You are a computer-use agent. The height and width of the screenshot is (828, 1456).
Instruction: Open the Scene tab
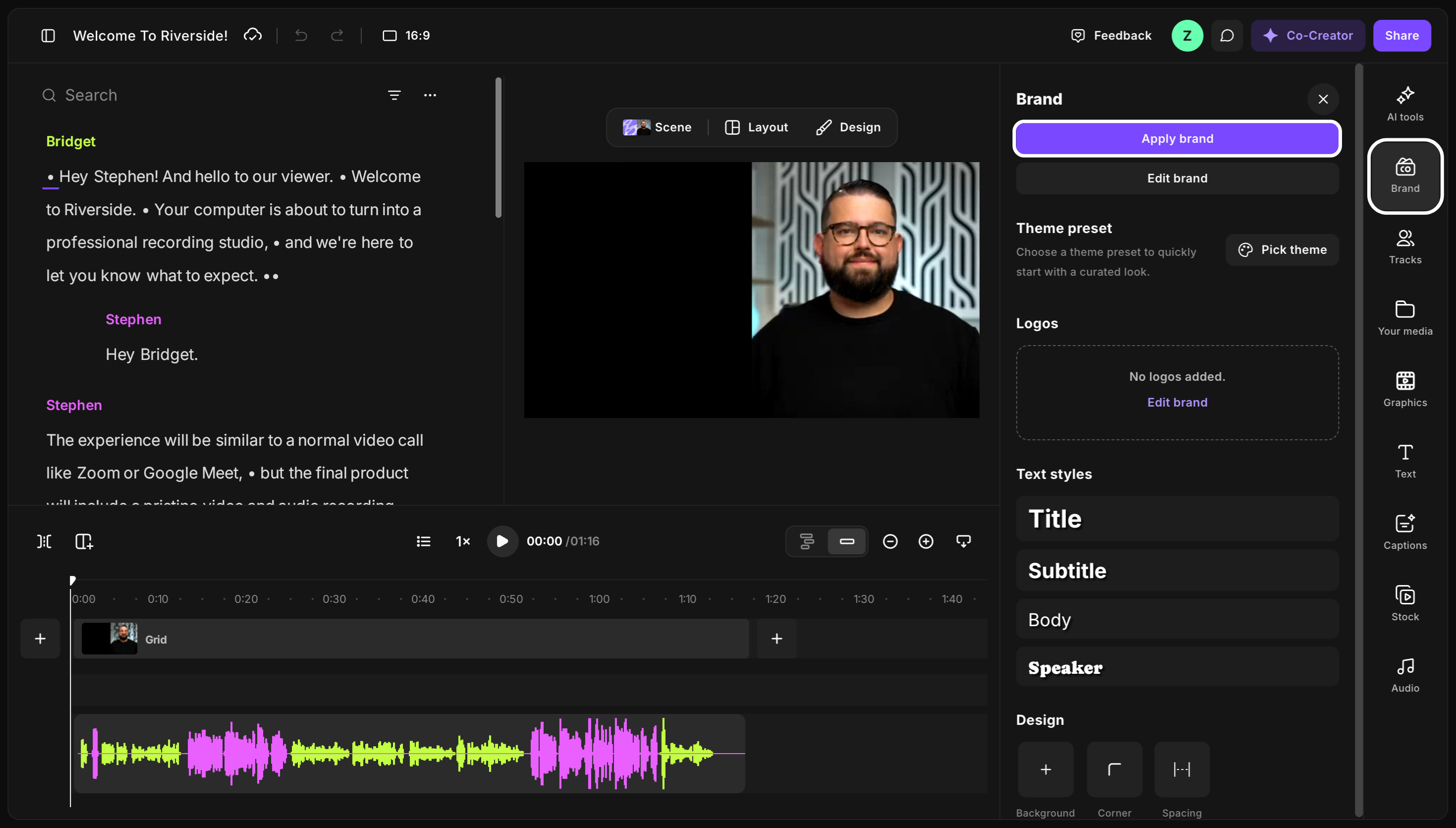[658, 127]
